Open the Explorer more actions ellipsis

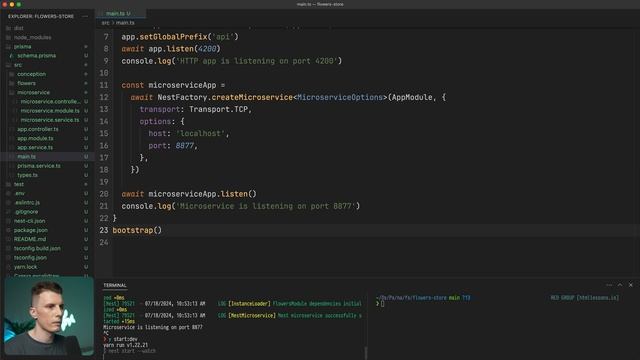(x=85, y=16)
